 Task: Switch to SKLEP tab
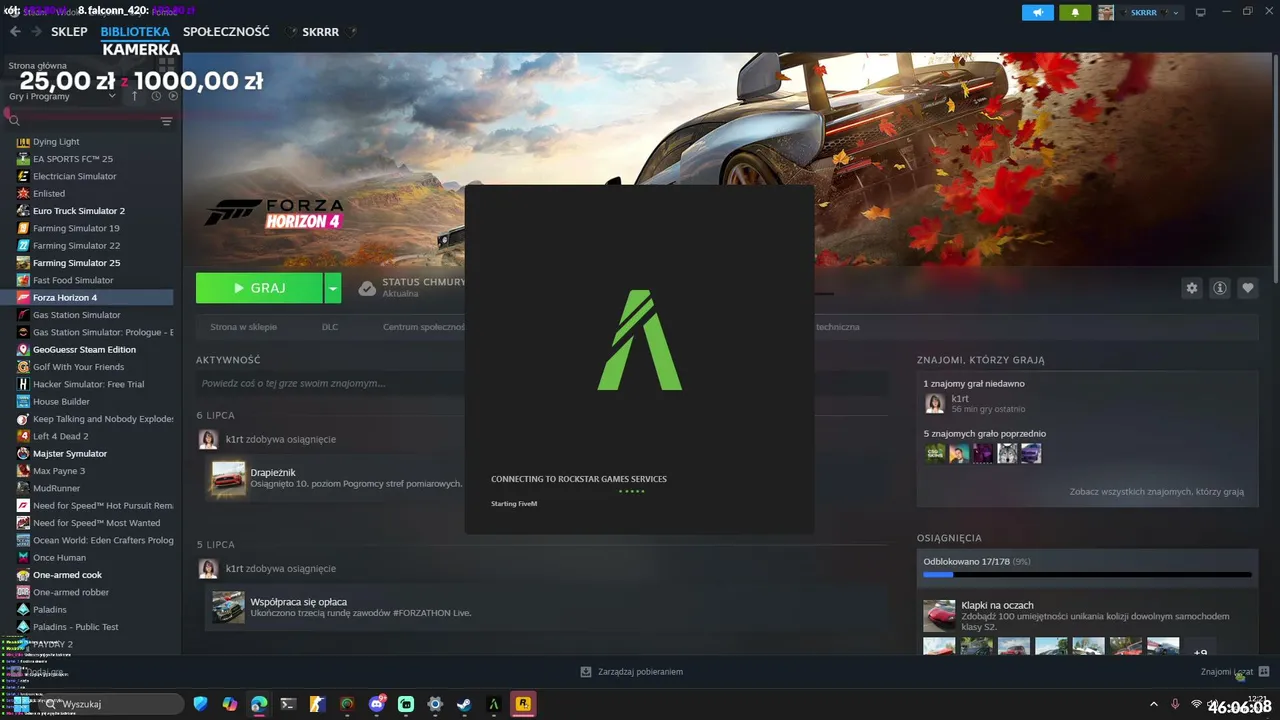(69, 32)
